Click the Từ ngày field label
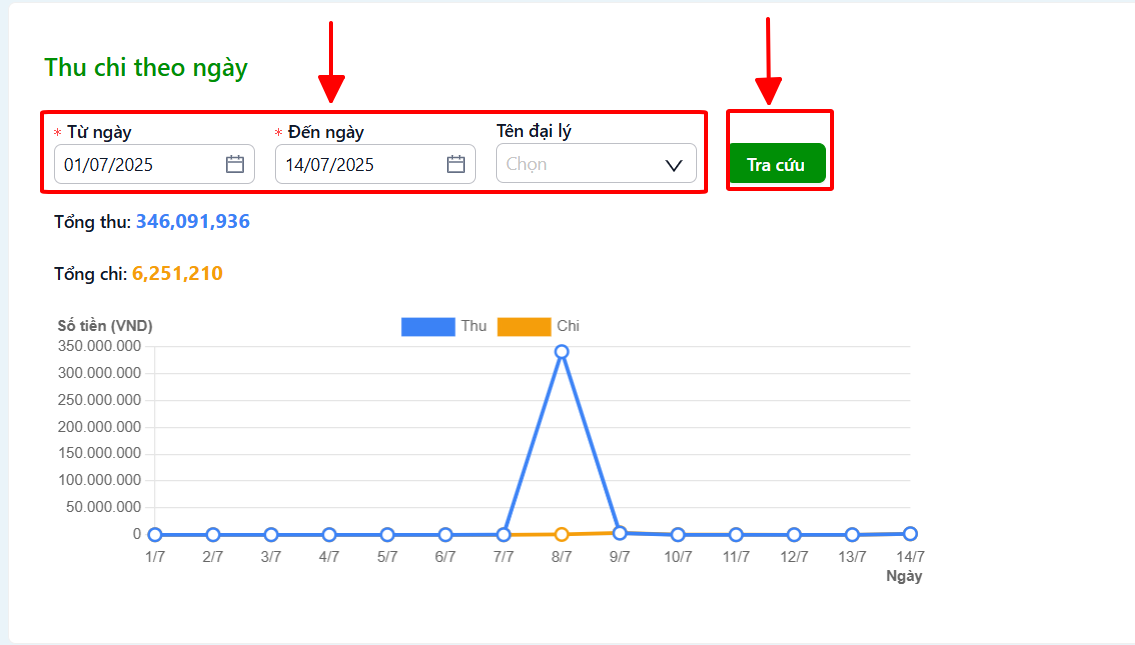 (99, 132)
